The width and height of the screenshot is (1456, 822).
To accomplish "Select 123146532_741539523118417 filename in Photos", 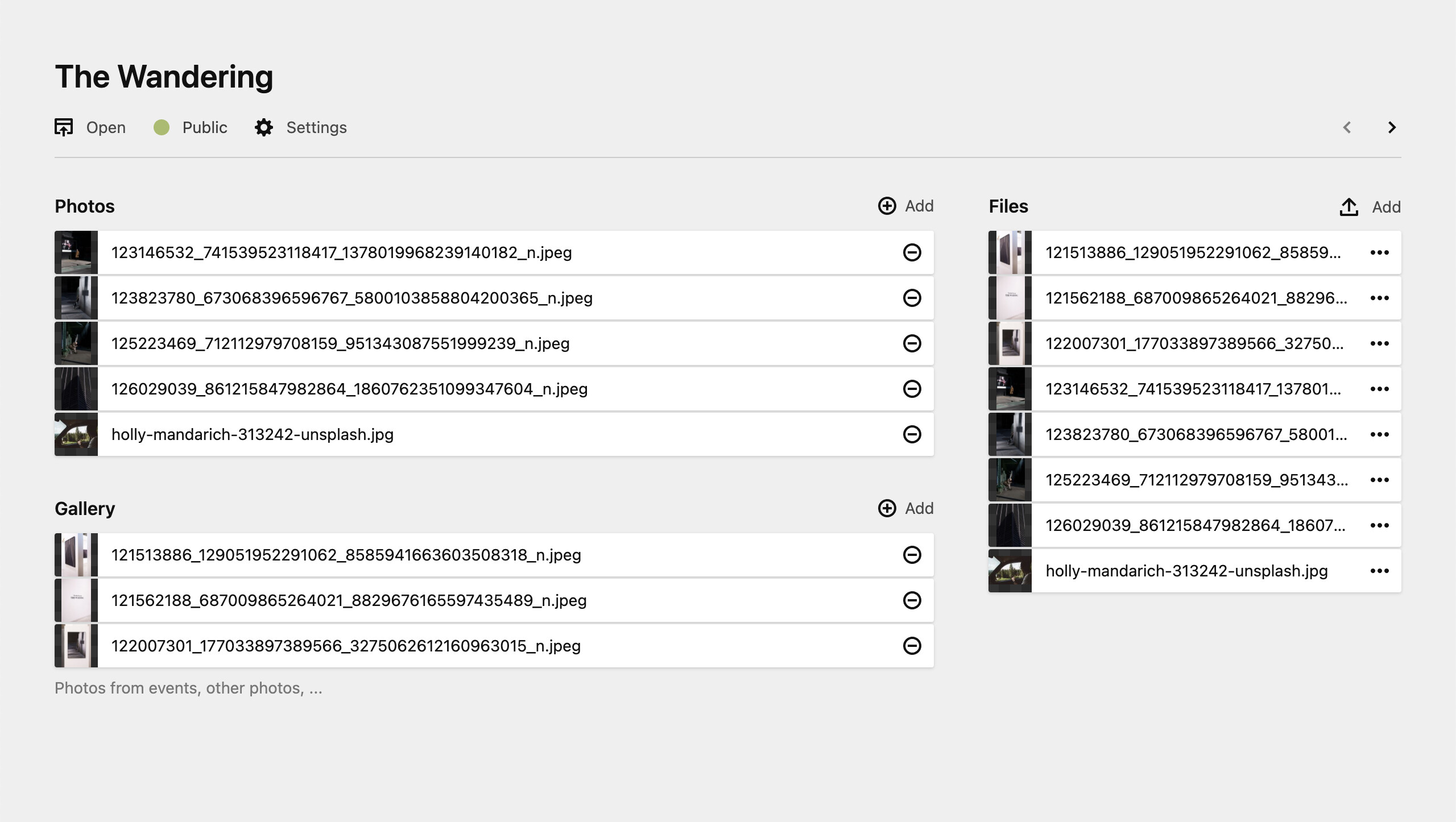I will [342, 252].
